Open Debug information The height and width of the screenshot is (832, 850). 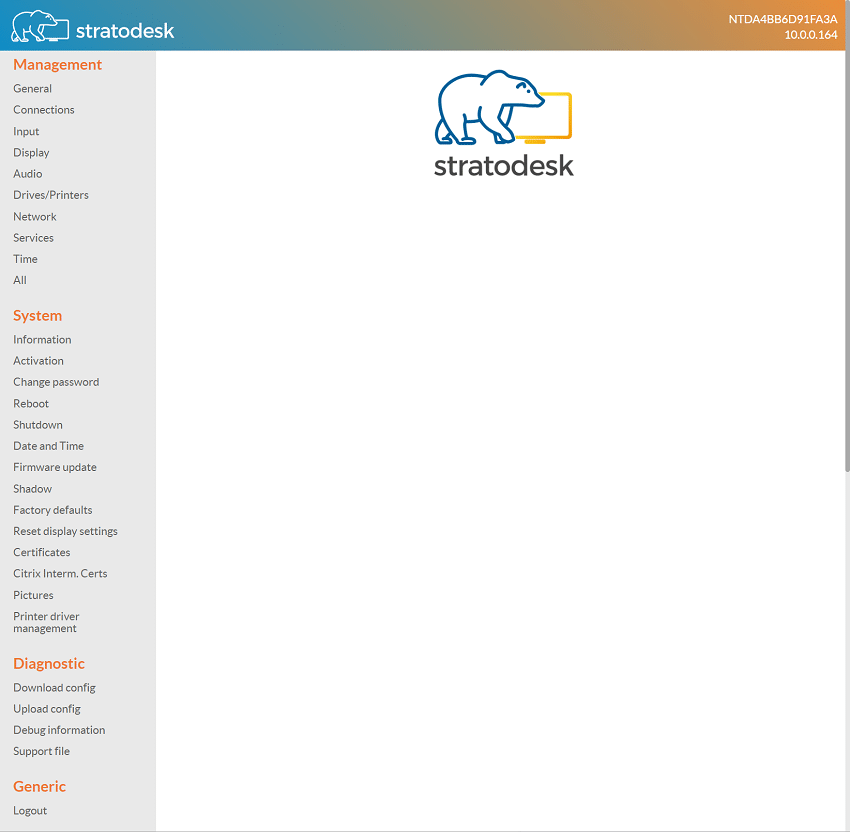click(x=59, y=730)
